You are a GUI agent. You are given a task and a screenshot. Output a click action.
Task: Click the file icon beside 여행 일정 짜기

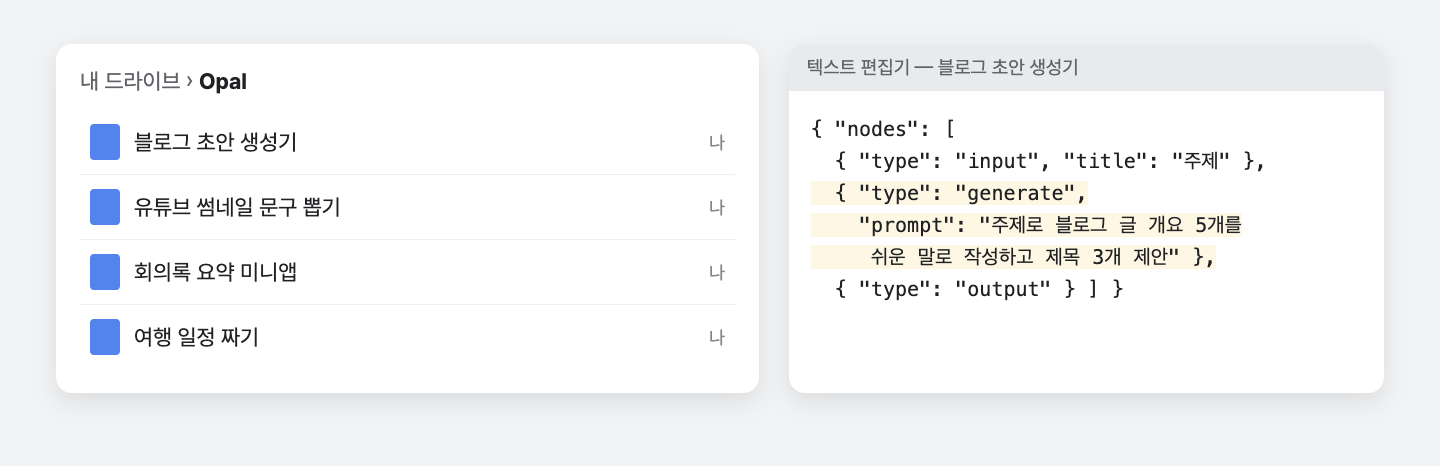point(105,337)
